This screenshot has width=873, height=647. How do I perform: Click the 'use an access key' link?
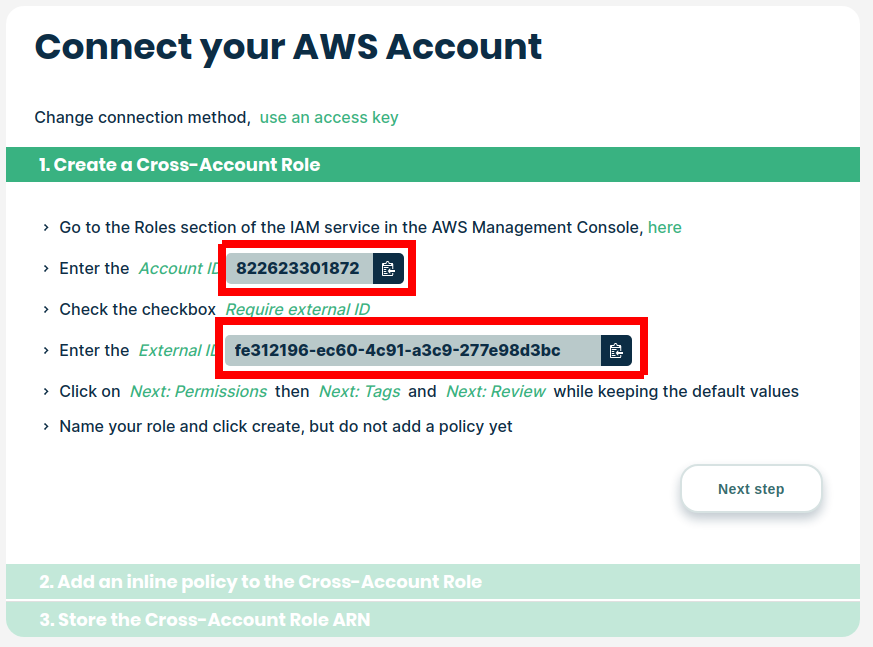(329, 117)
